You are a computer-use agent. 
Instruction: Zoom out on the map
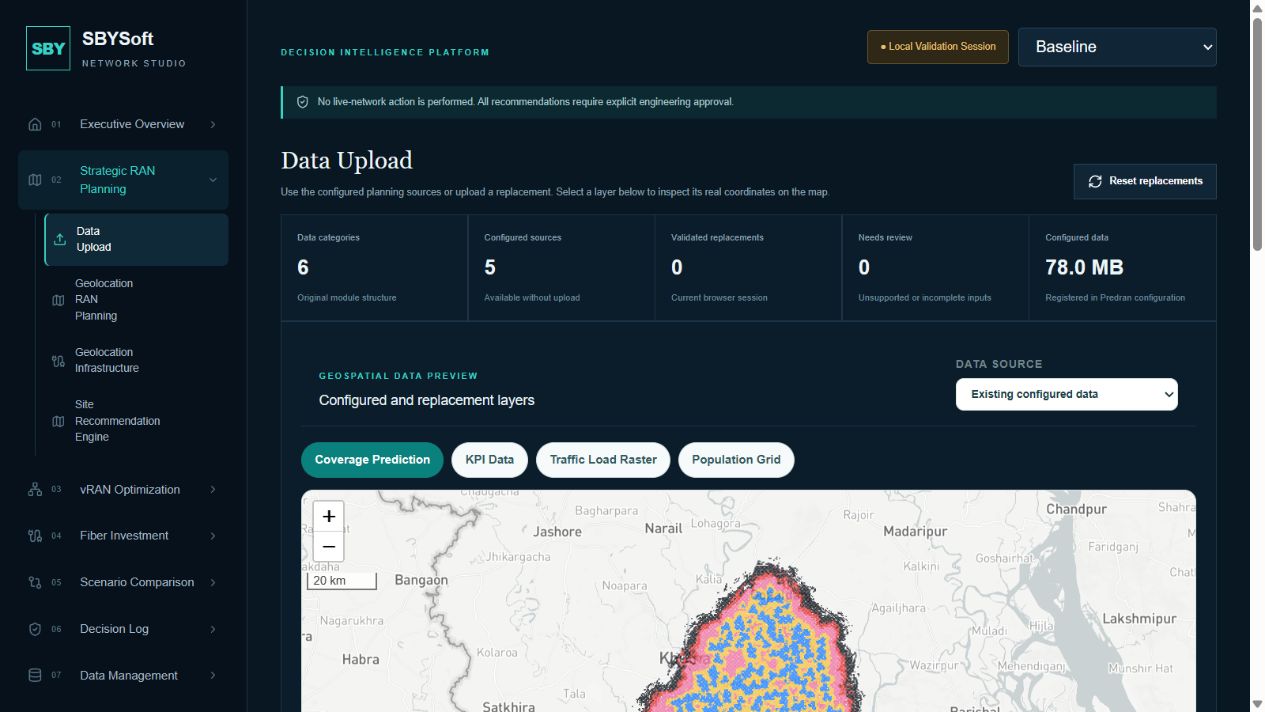[328, 546]
